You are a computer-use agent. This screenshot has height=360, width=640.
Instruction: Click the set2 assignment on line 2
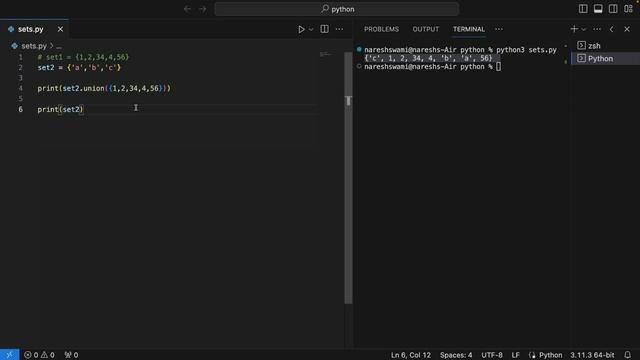pyautogui.click(x=79, y=68)
